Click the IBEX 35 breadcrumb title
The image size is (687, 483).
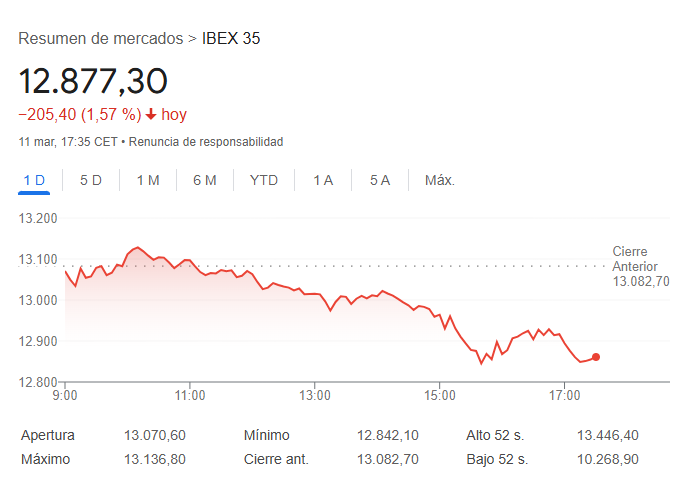(x=231, y=39)
